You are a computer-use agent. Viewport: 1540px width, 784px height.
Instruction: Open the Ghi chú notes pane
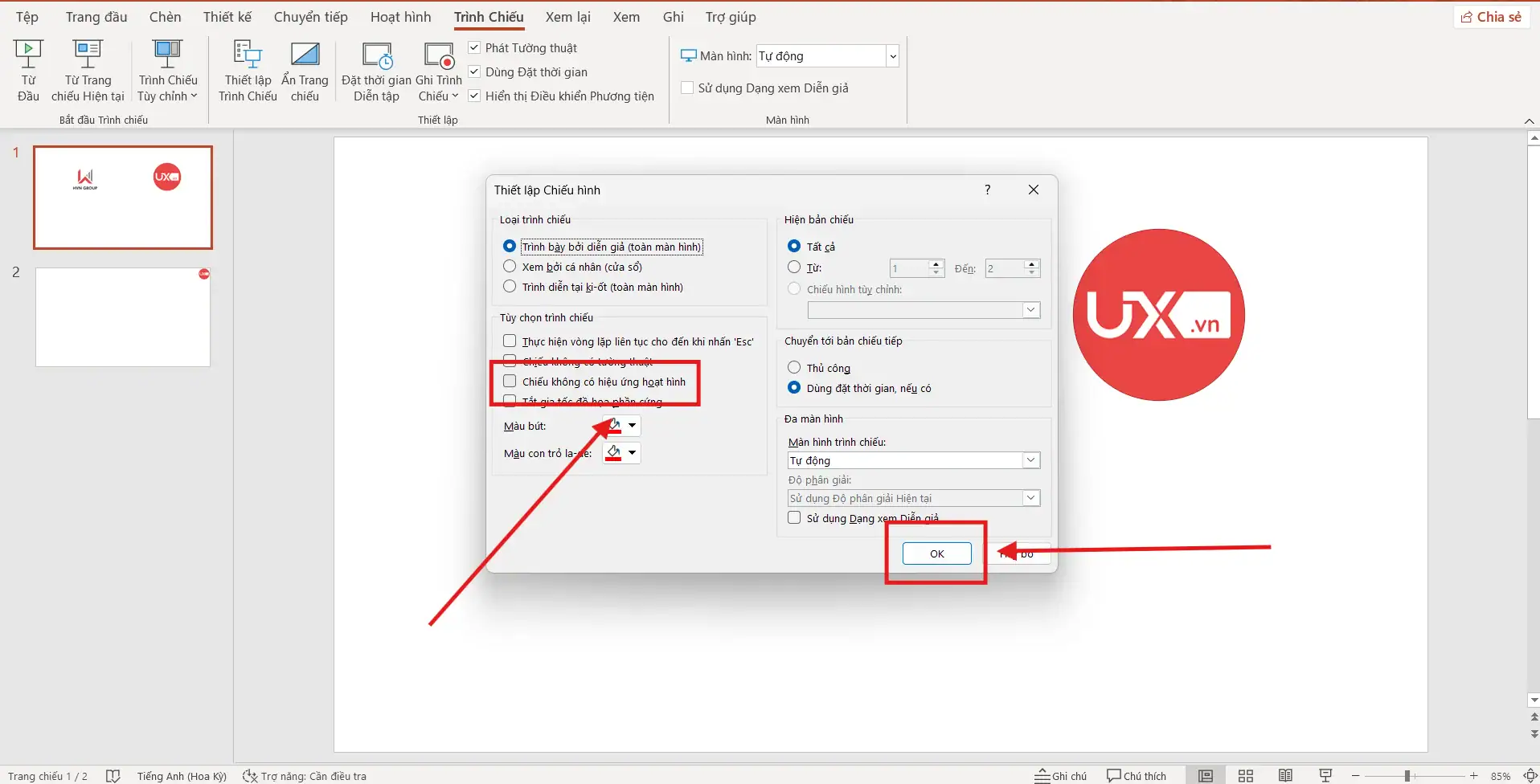1061,775
